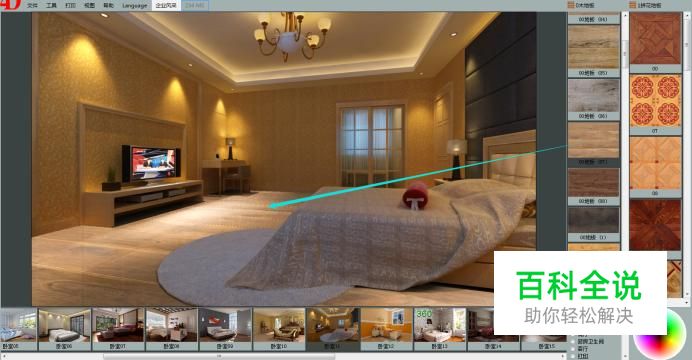692x360 pixels.
Task: Select the light oak floor texture (05)
Action: [594, 47]
